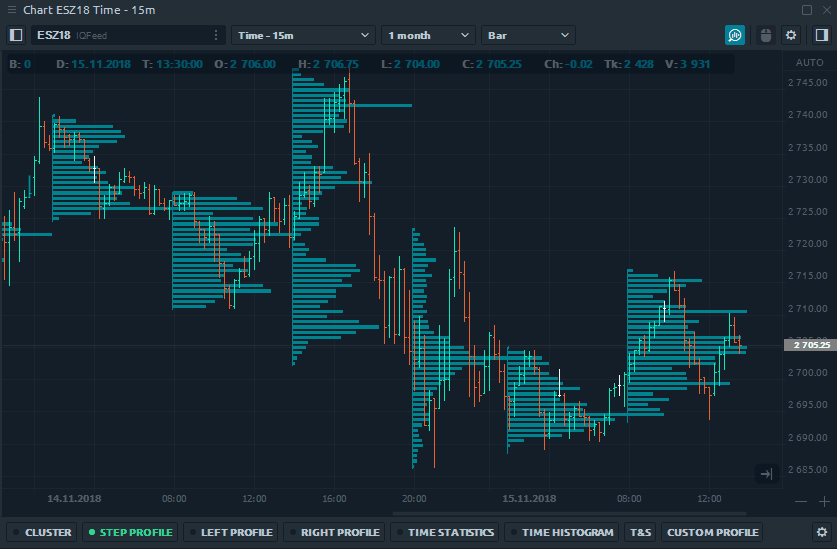Open chart settings gear in top toolbar
The image size is (837, 549).
pyautogui.click(x=791, y=35)
